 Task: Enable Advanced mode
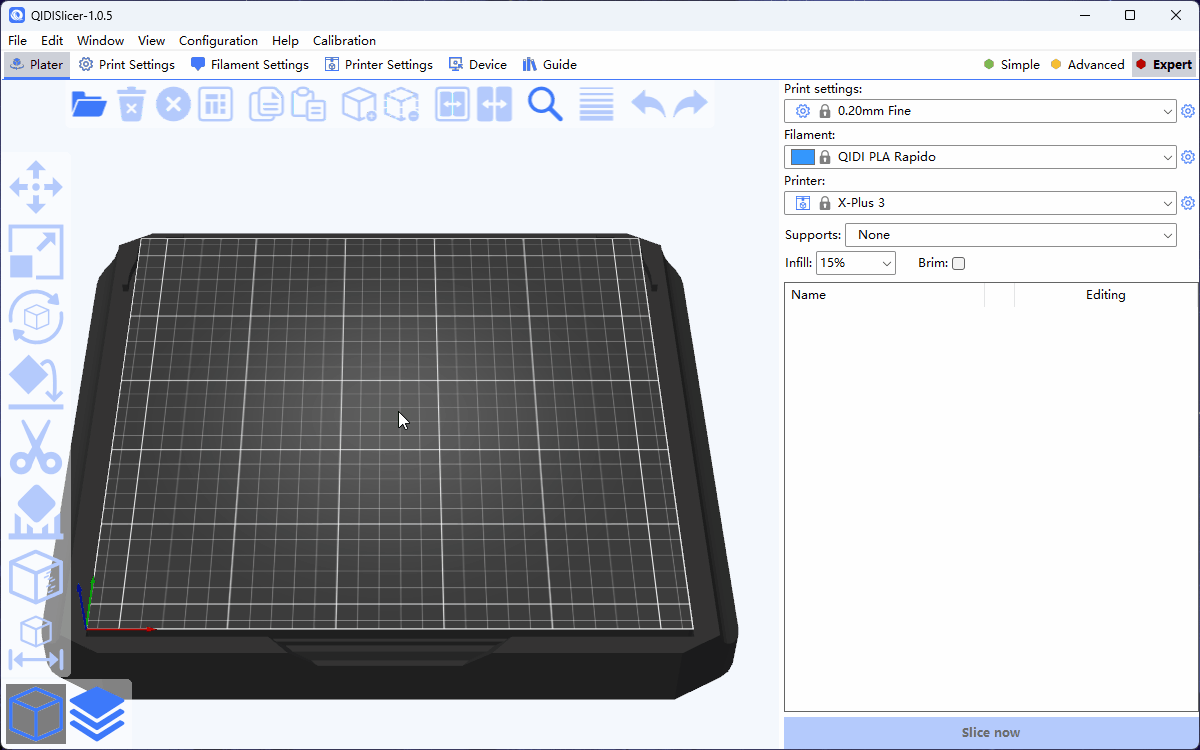tap(1086, 65)
